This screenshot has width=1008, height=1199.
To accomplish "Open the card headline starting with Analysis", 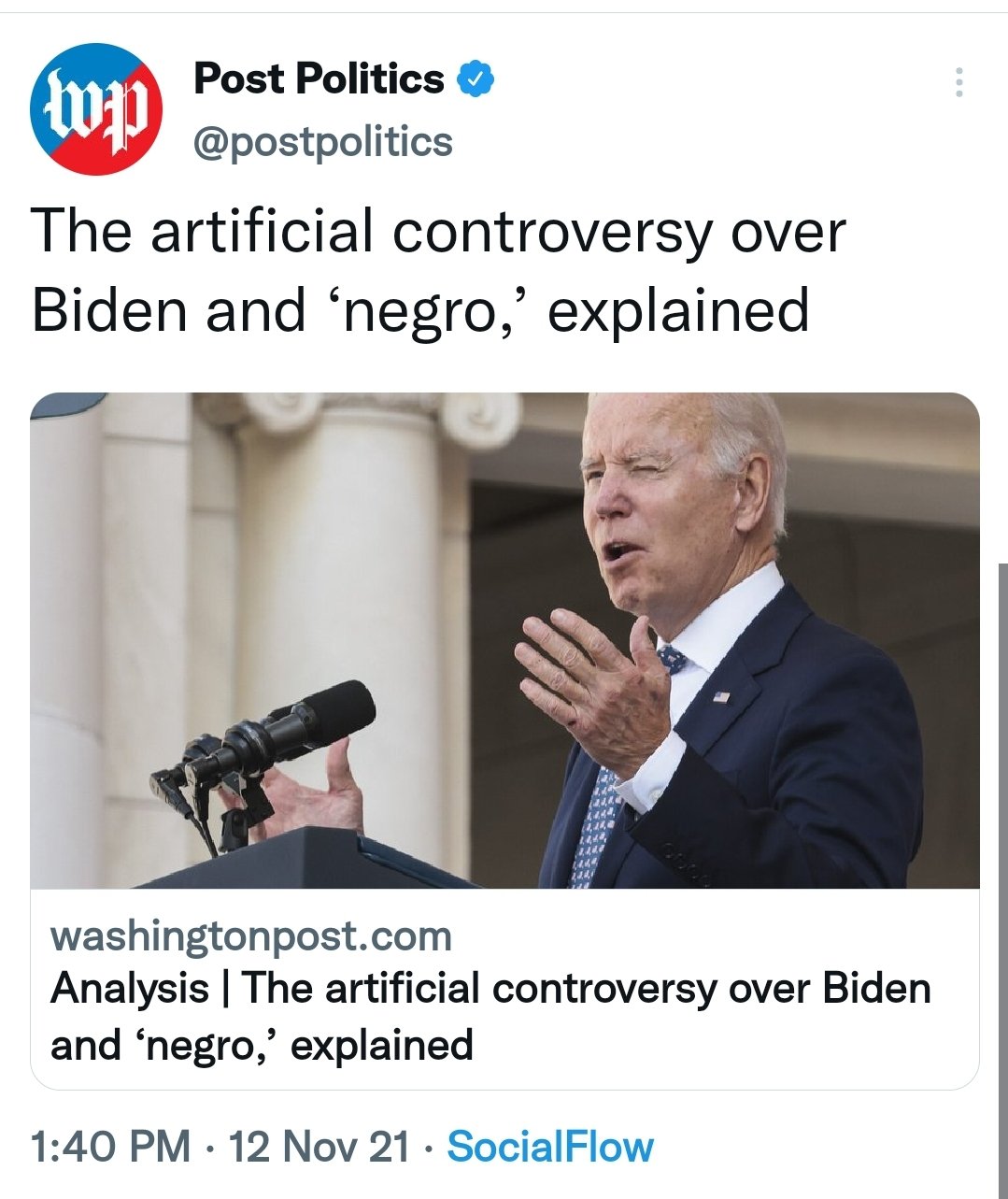I will (x=490, y=1017).
